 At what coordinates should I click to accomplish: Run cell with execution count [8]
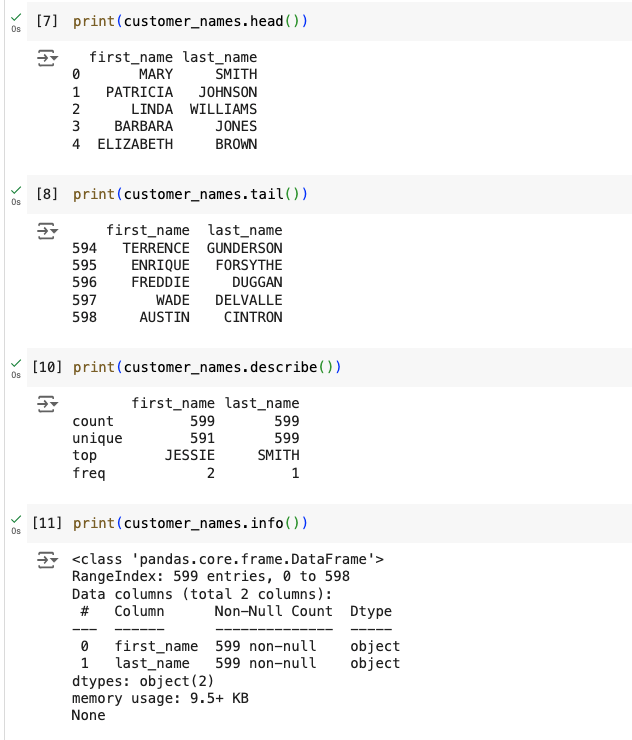point(45,194)
